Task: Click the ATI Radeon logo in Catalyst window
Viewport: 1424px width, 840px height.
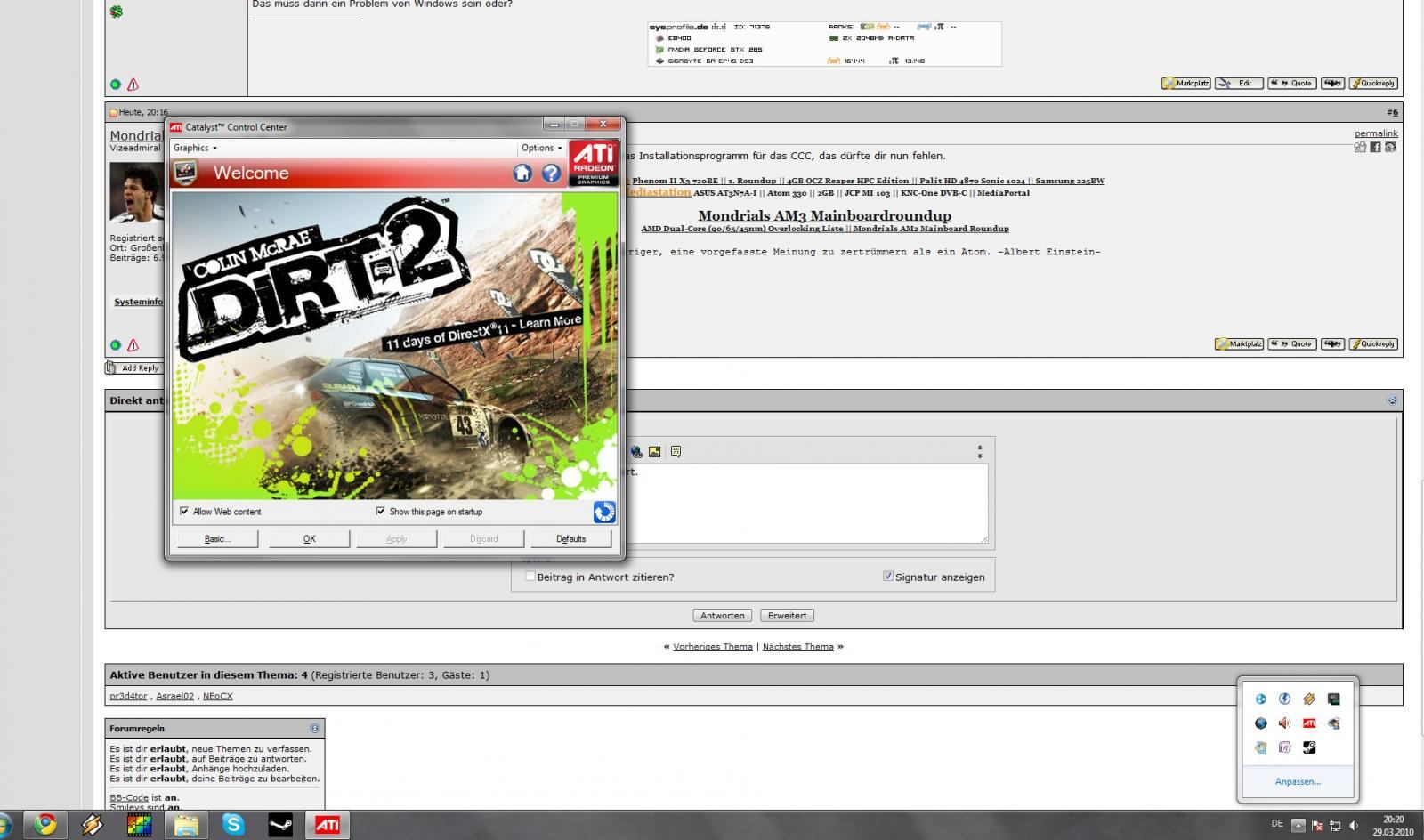Action: coord(594,163)
